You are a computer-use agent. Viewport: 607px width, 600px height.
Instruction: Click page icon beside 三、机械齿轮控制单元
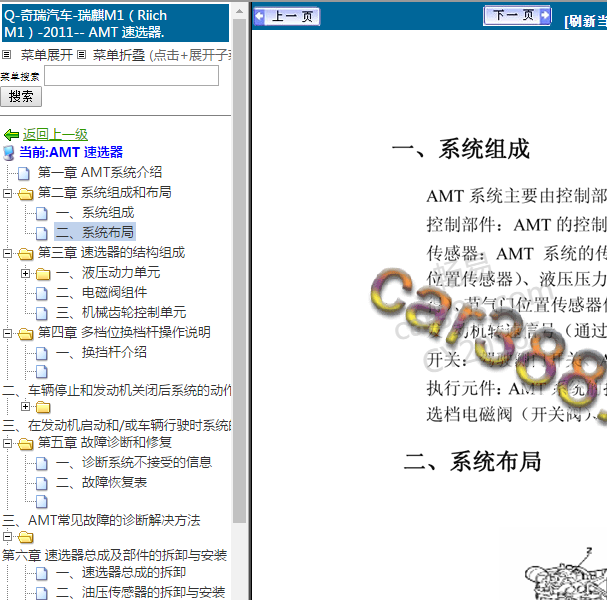pyautogui.click(x=42, y=314)
